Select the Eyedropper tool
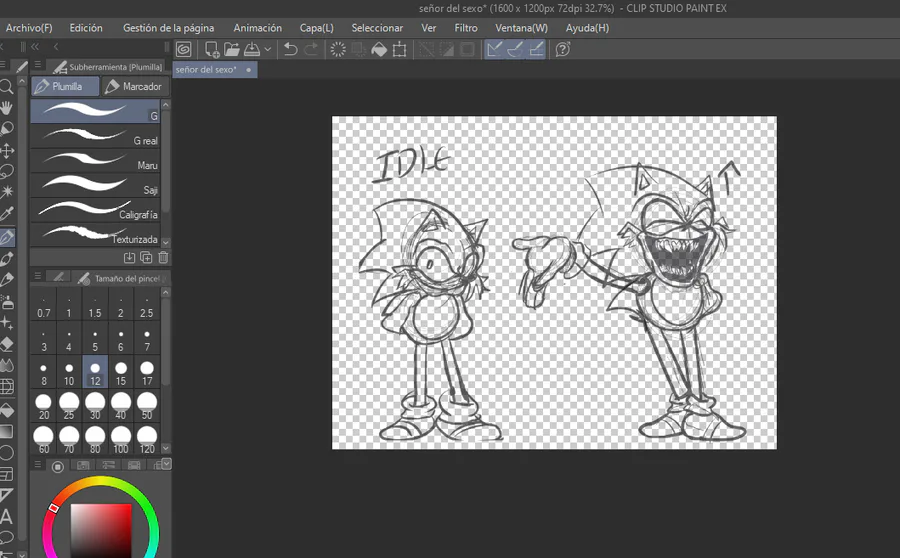Image resolution: width=900 pixels, height=558 pixels. [7, 214]
